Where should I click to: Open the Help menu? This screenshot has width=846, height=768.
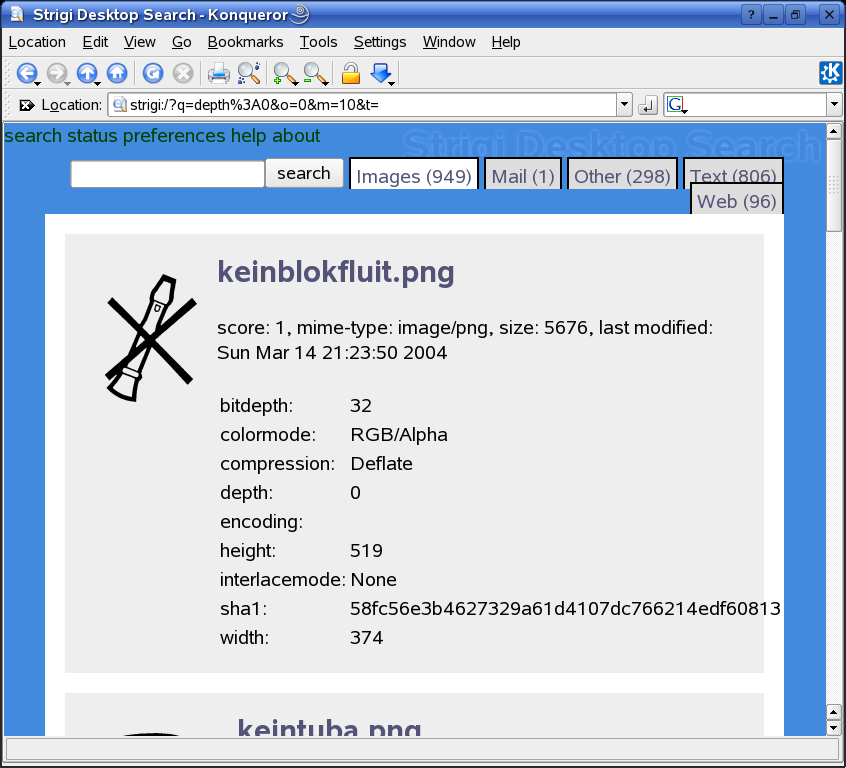pyautogui.click(x=506, y=42)
